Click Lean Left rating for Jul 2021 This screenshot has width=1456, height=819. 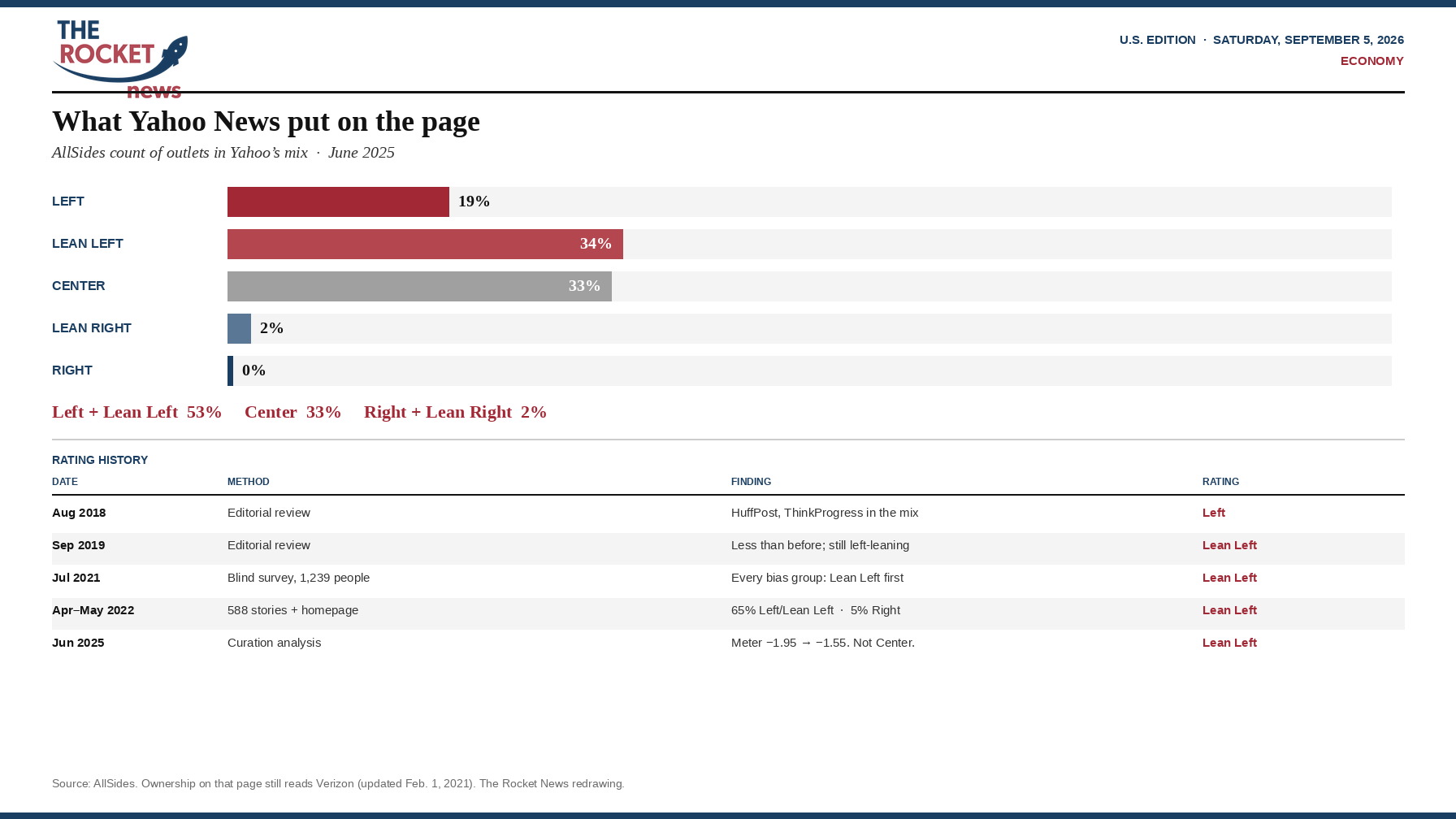click(x=1229, y=578)
